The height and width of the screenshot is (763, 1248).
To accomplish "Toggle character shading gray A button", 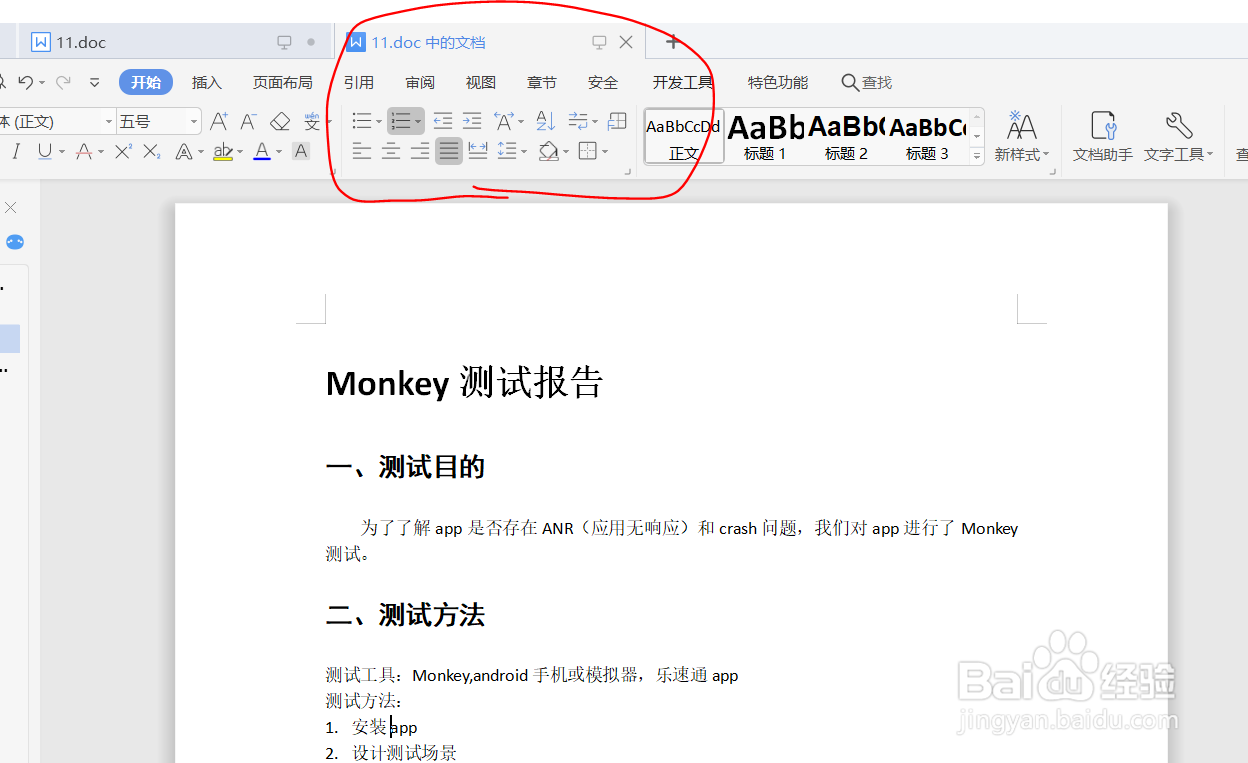I will coord(300,151).
